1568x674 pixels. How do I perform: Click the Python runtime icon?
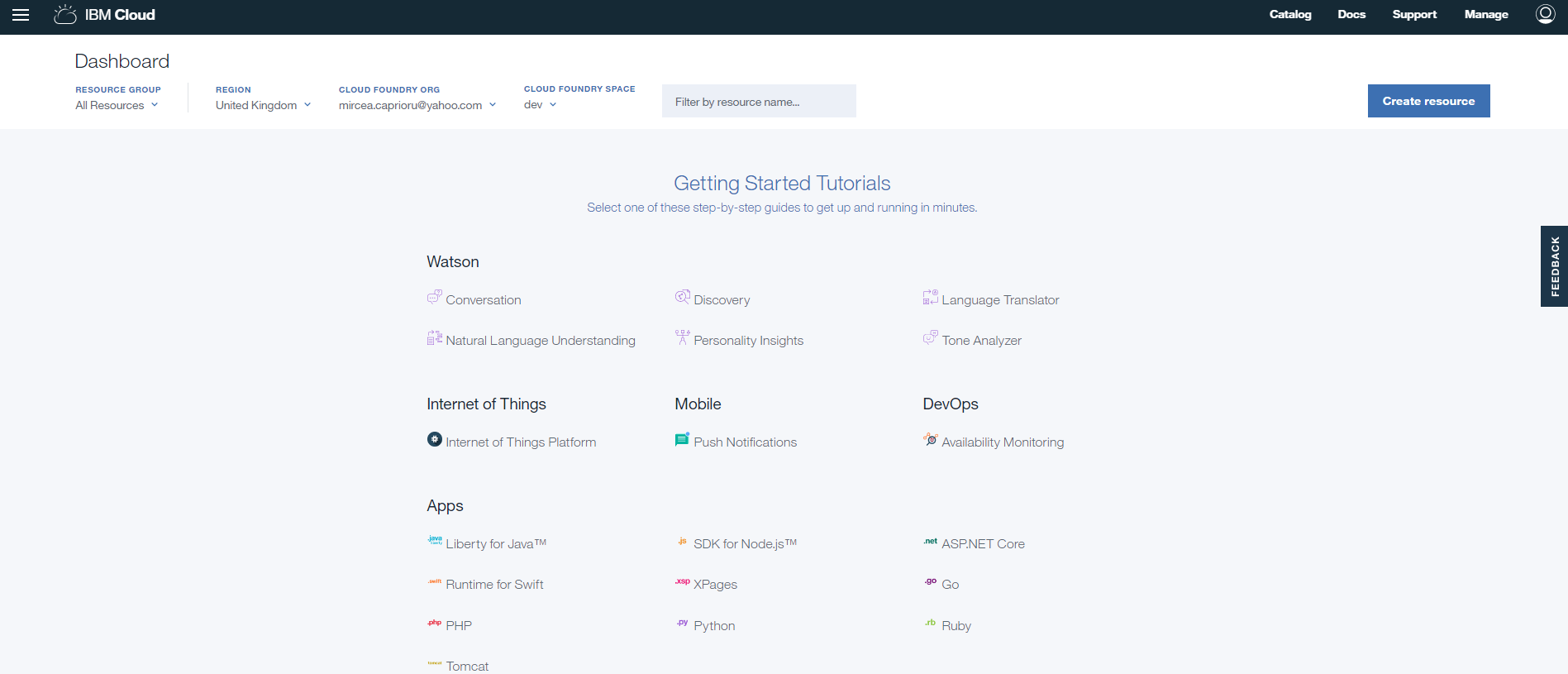pyautogui.click(x=683, y=623)
